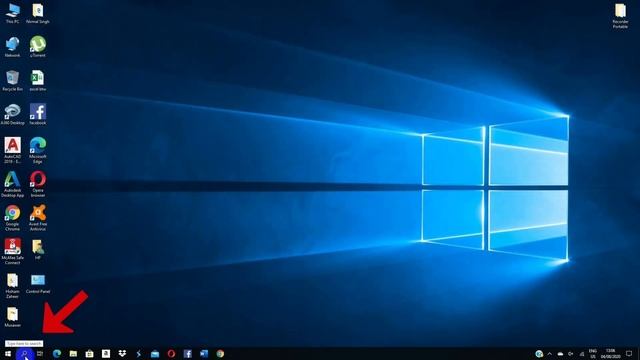
Task: Open Avast Free Antivirus shortcut
Action: [38, 218]
